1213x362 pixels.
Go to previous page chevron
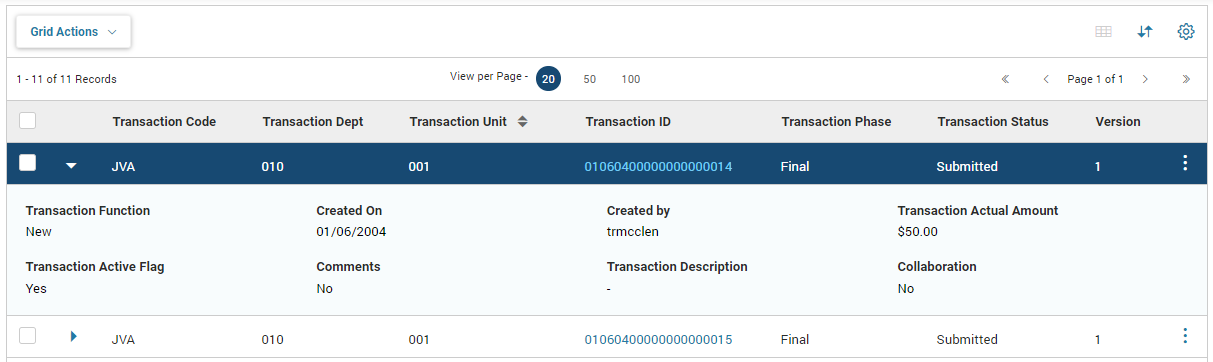1046,79
